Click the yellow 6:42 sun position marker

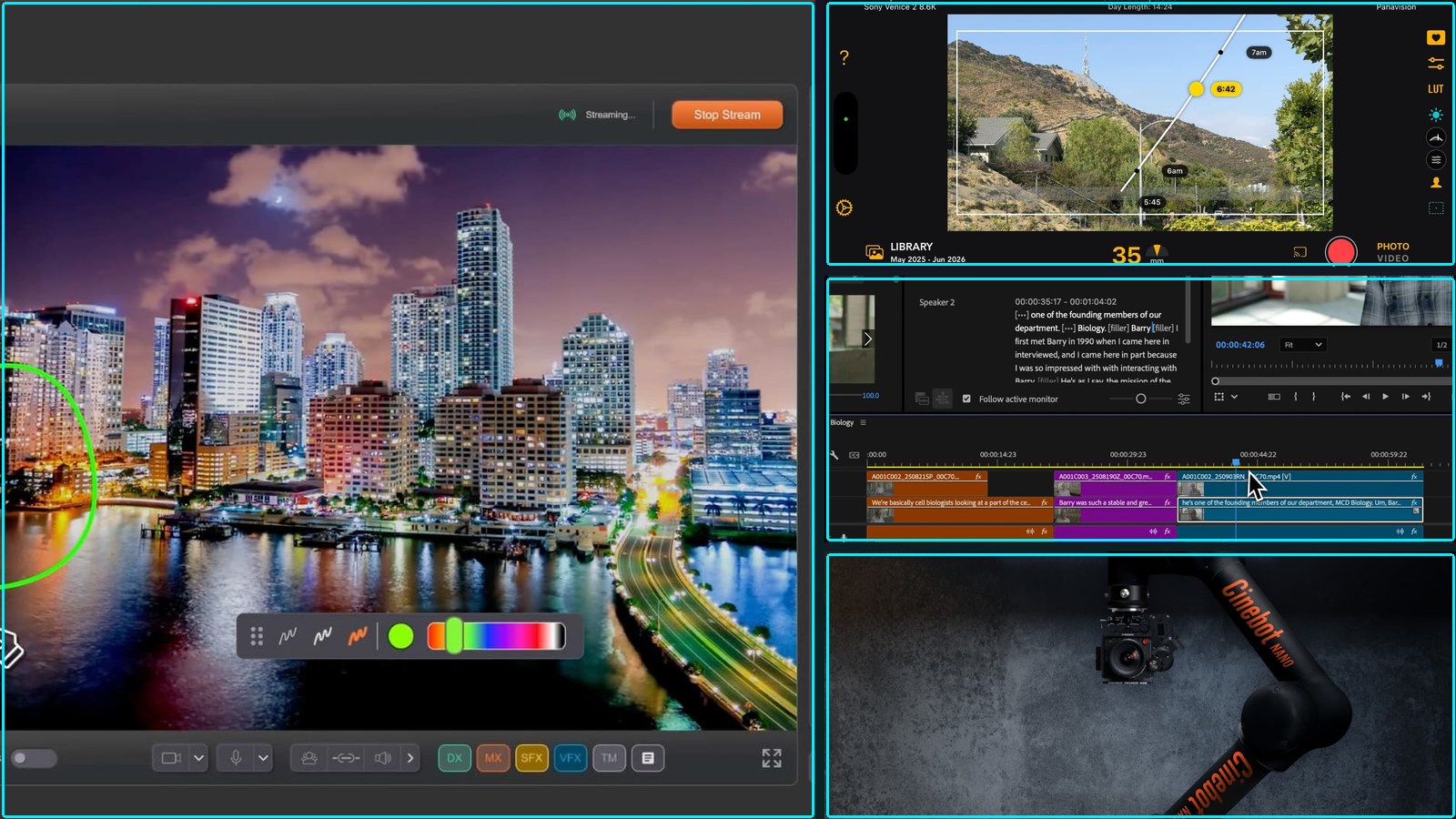(1196, 89)
